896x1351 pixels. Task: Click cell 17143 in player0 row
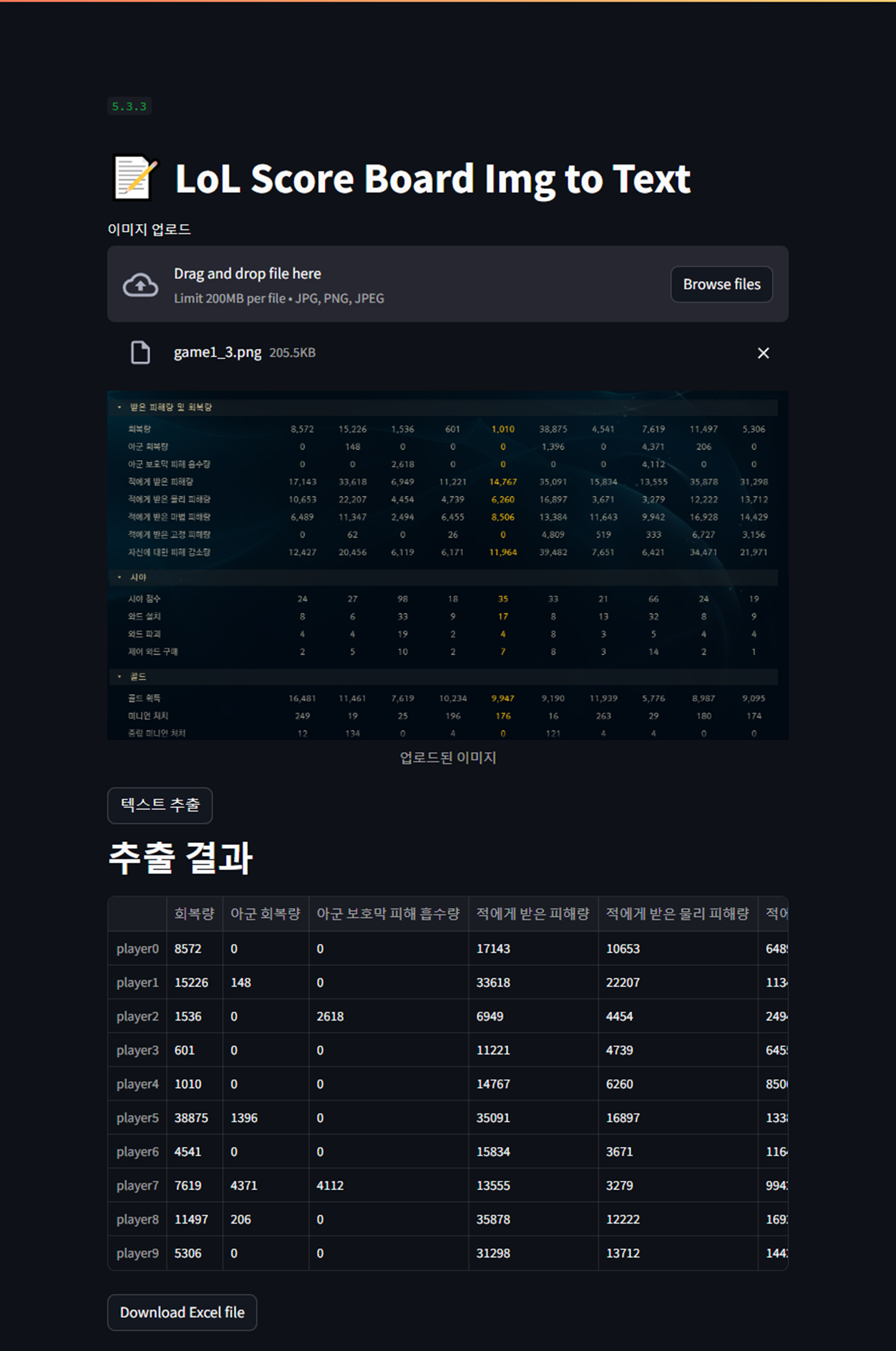tap(533, 948)
